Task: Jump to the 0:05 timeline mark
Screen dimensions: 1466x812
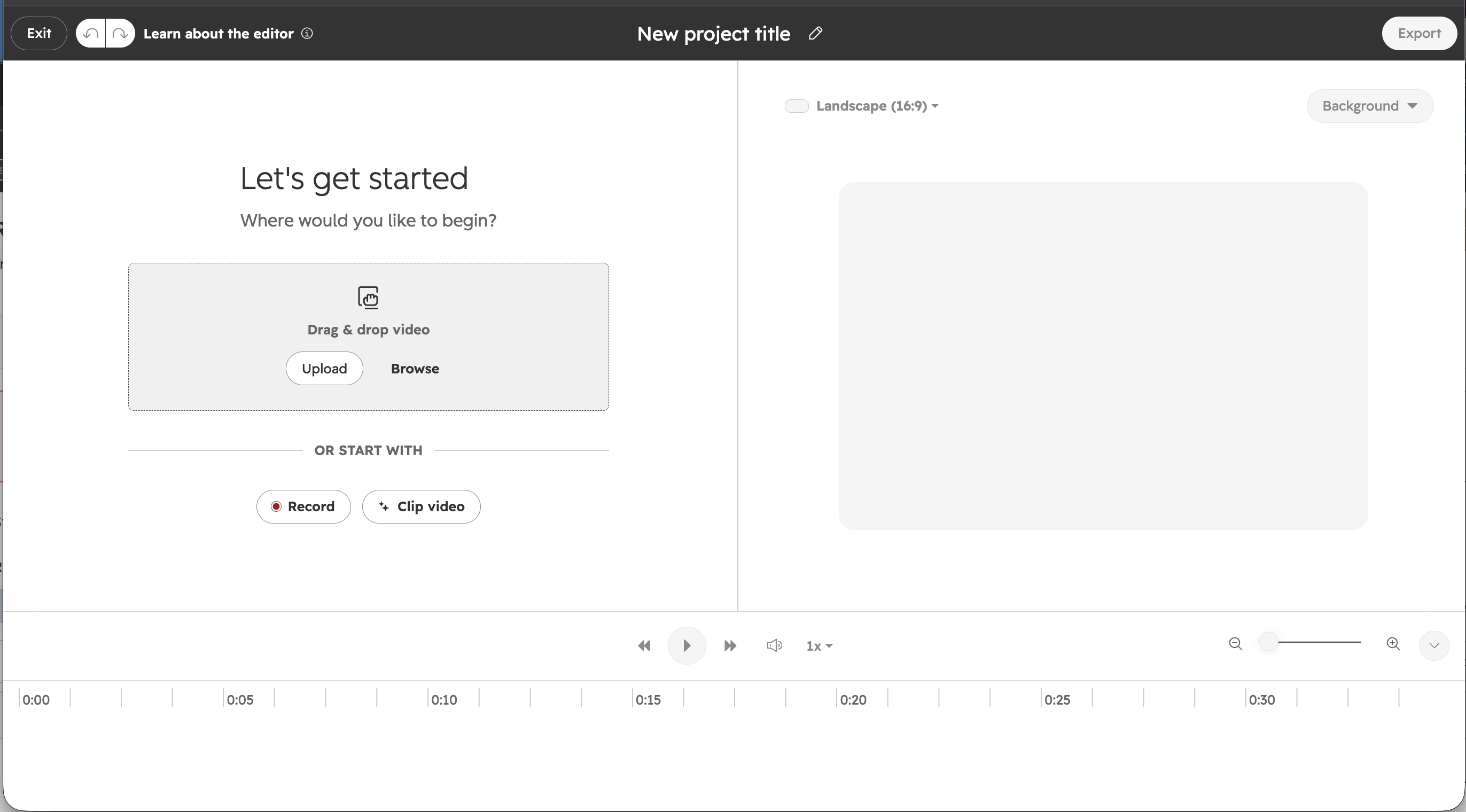Action: tap(239, 700)
